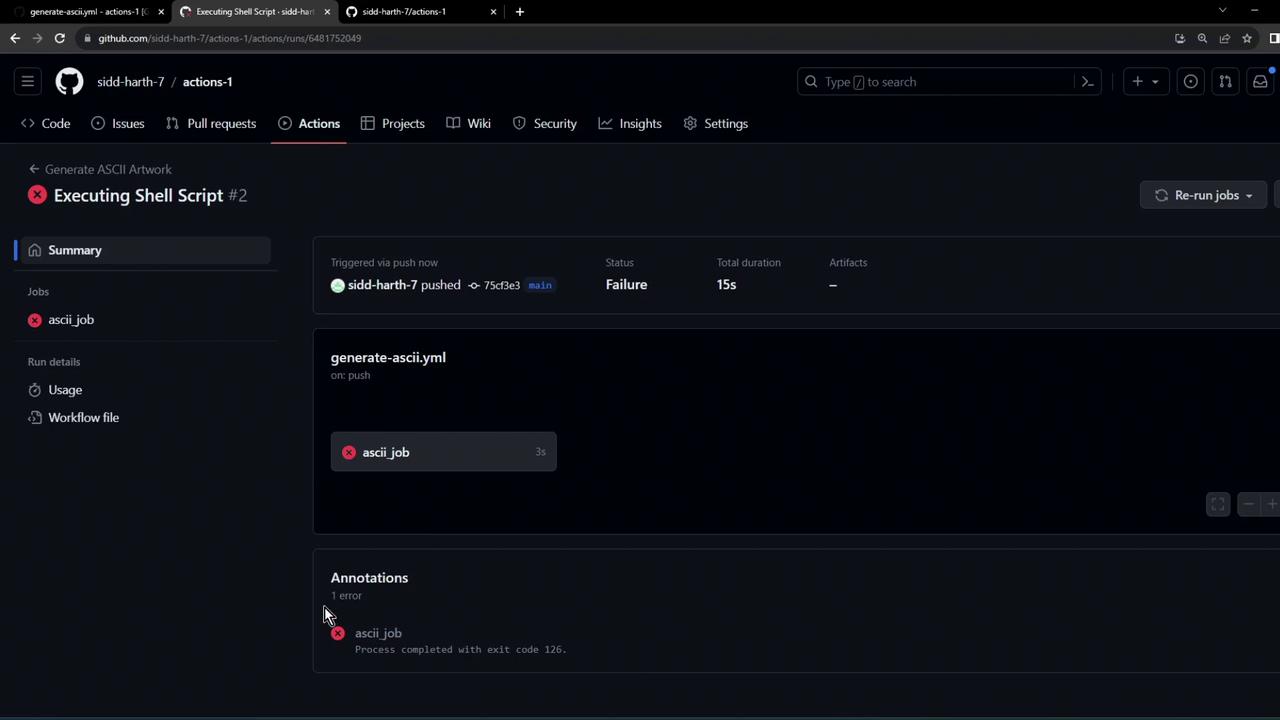Open the actions-1 repository link
This screenshot has width=1280, height=720.
(207, 82)
